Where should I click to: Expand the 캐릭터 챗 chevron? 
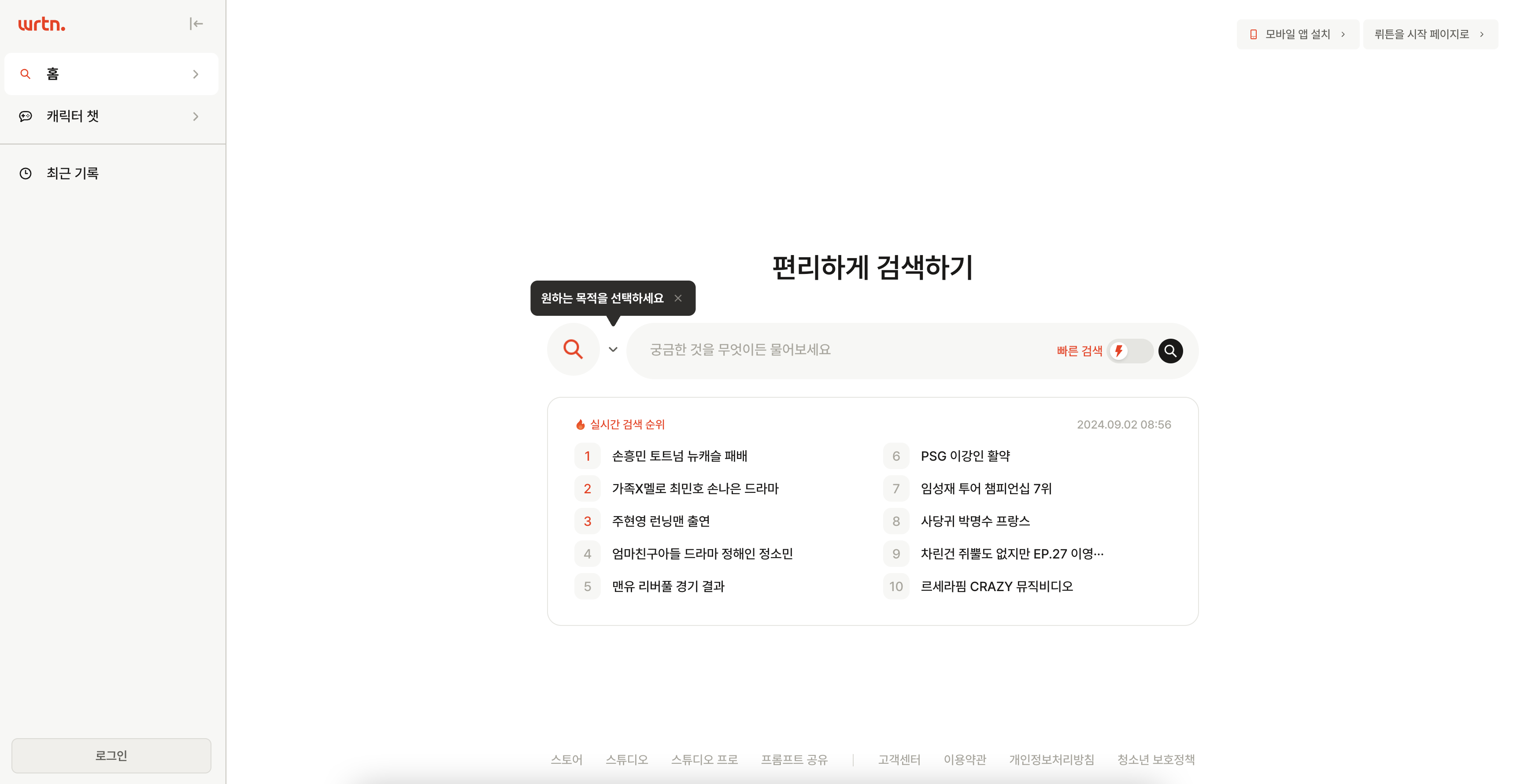[x=196, y=117]
